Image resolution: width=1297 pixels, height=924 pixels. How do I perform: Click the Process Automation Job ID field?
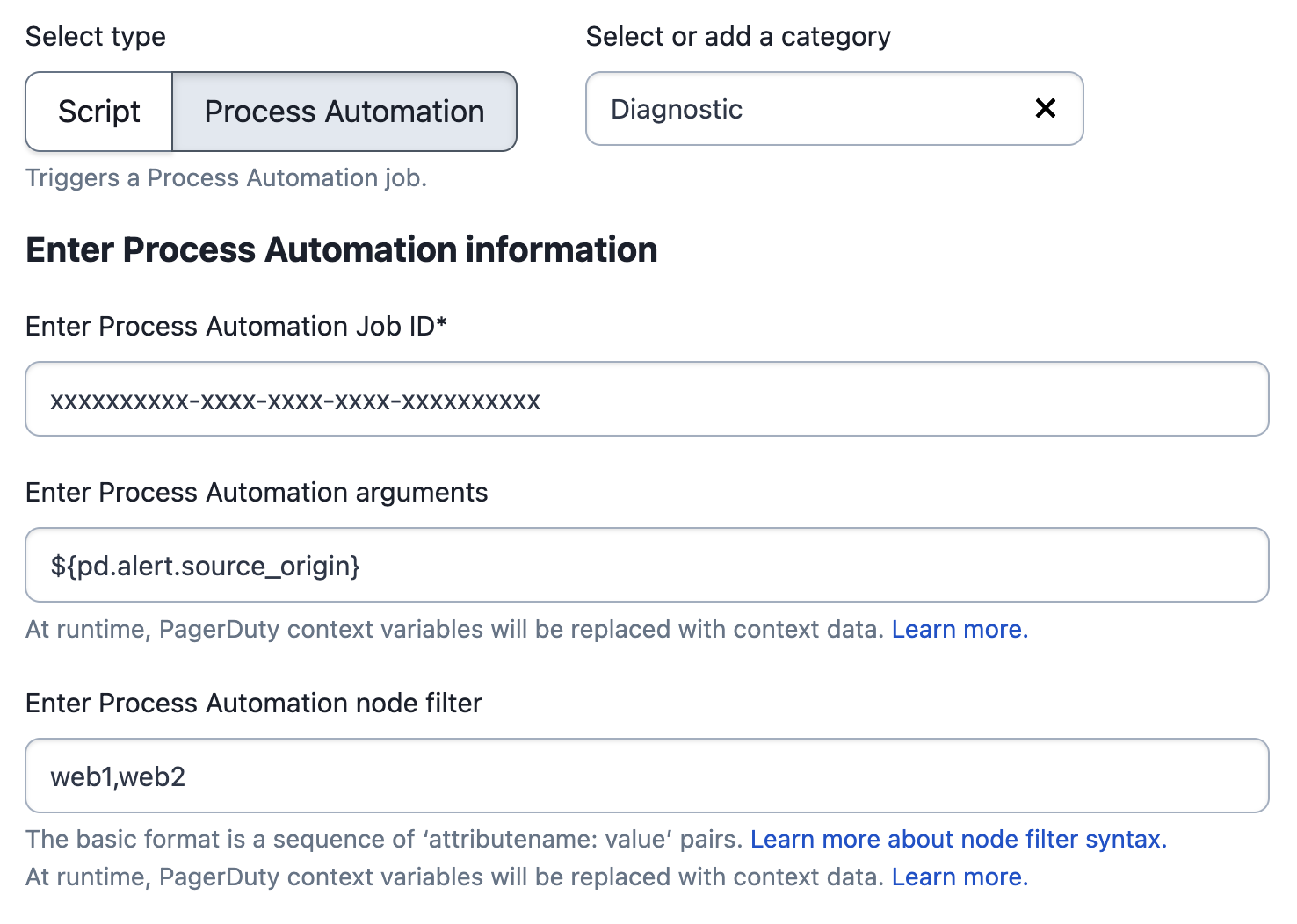click(647, 400)
